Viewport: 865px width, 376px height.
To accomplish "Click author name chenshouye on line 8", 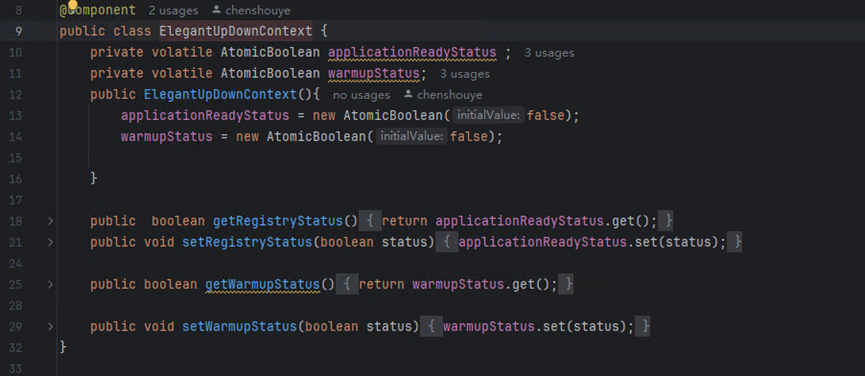I will point(258,10).
